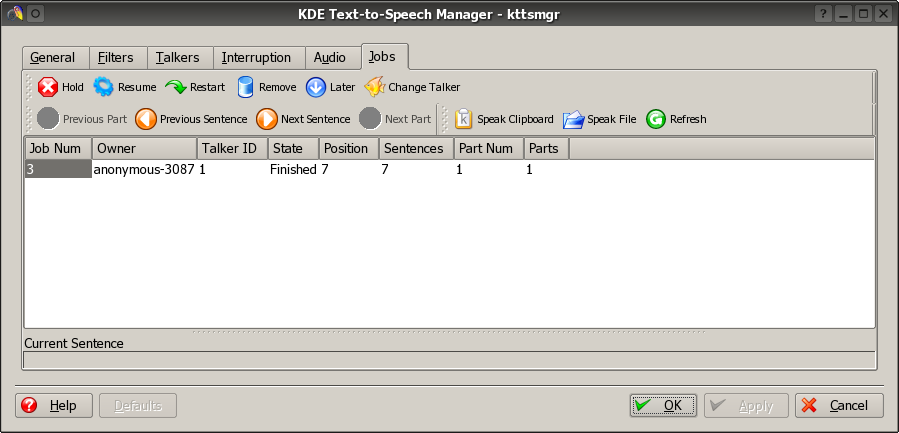The image size is (899, 433).
Task: Switch to the Talkers tab
Action: (178, 58)
